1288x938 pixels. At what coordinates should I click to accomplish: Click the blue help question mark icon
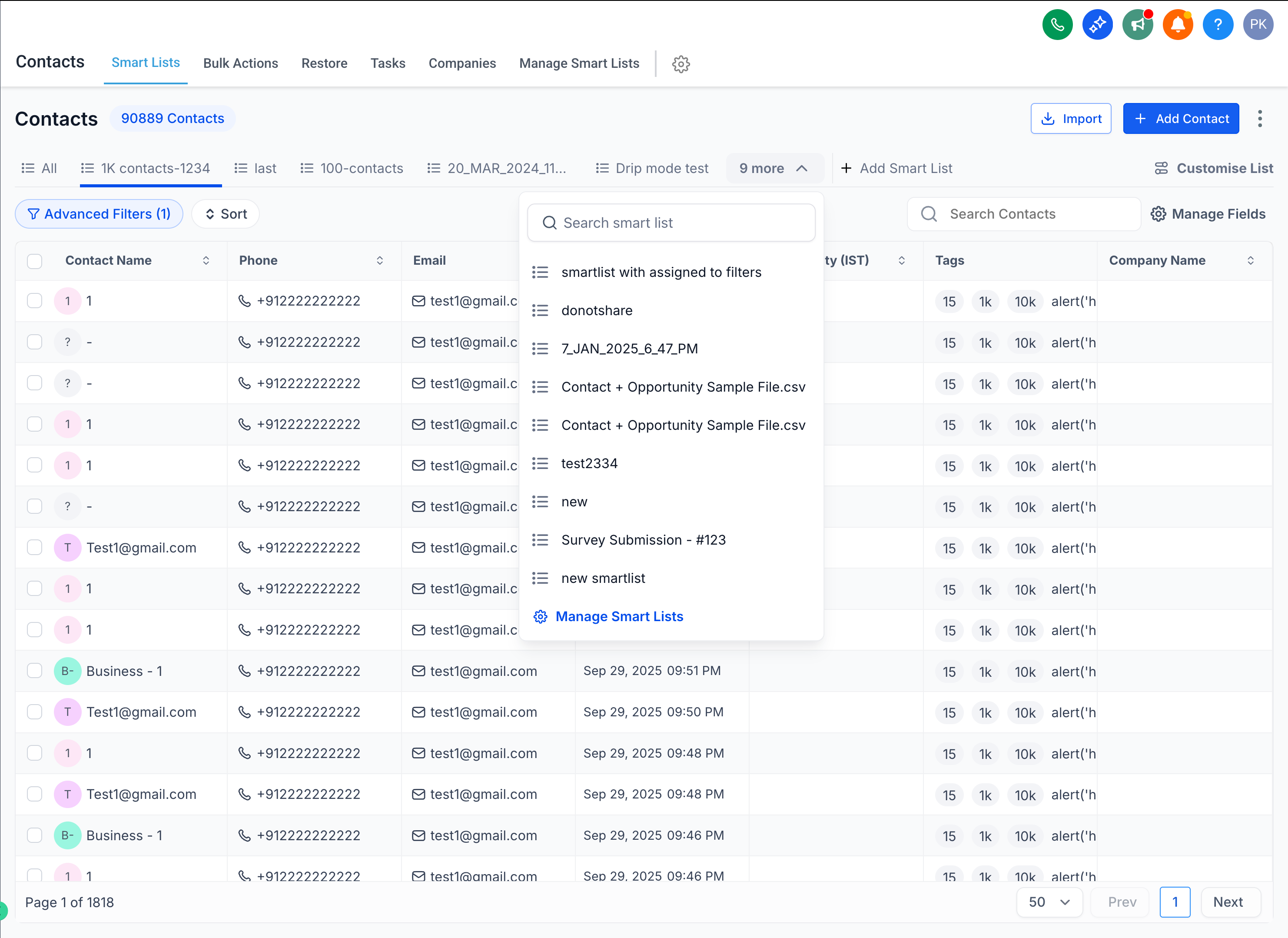pyautogui.click(x=1218, y=24)
